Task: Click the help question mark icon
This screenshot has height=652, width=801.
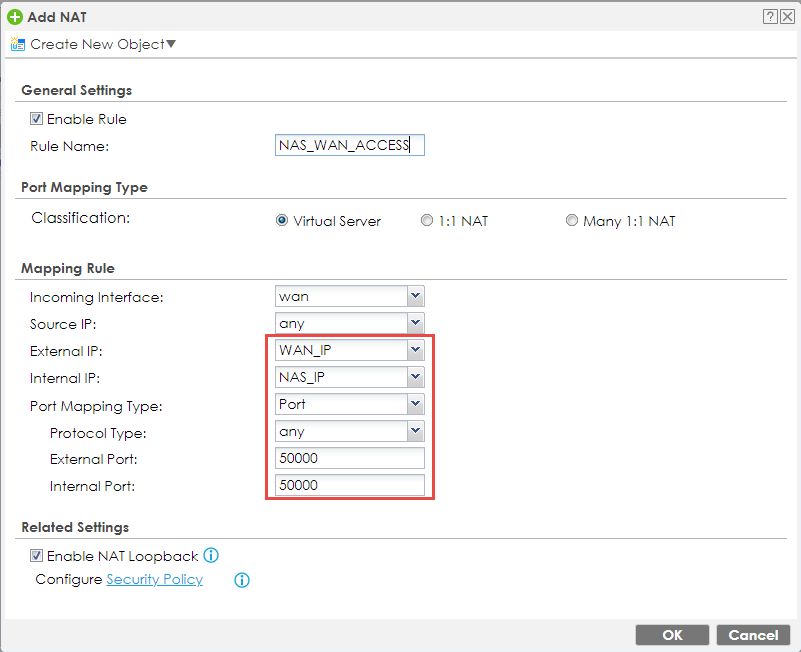Action: click(770, 17)
